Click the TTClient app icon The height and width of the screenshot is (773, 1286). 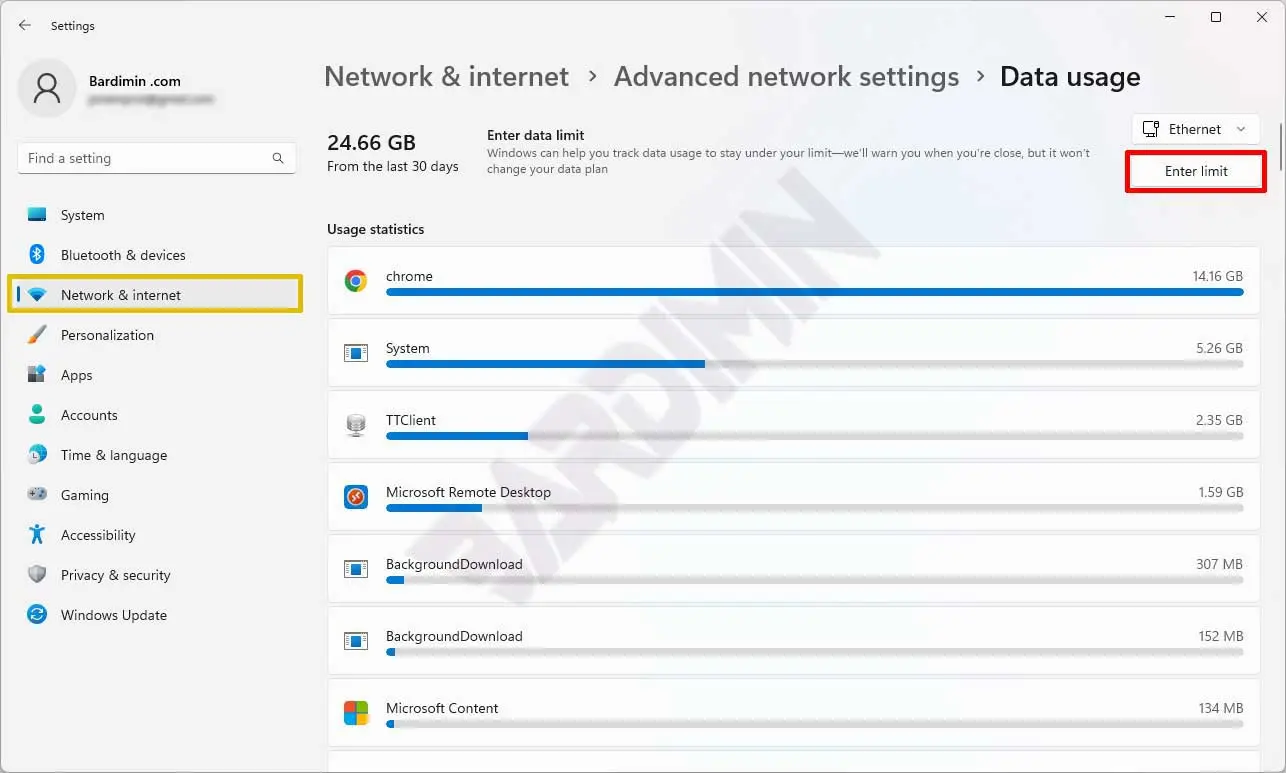pos(355,425)
